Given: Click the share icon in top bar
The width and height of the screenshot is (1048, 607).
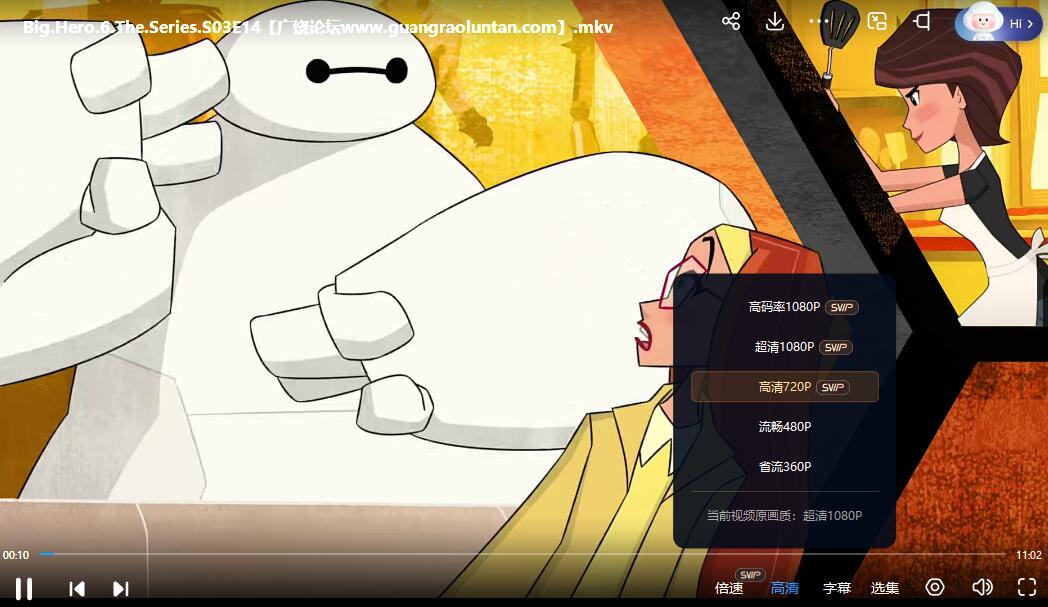Looking at the screenshot, I should (731, 21).
